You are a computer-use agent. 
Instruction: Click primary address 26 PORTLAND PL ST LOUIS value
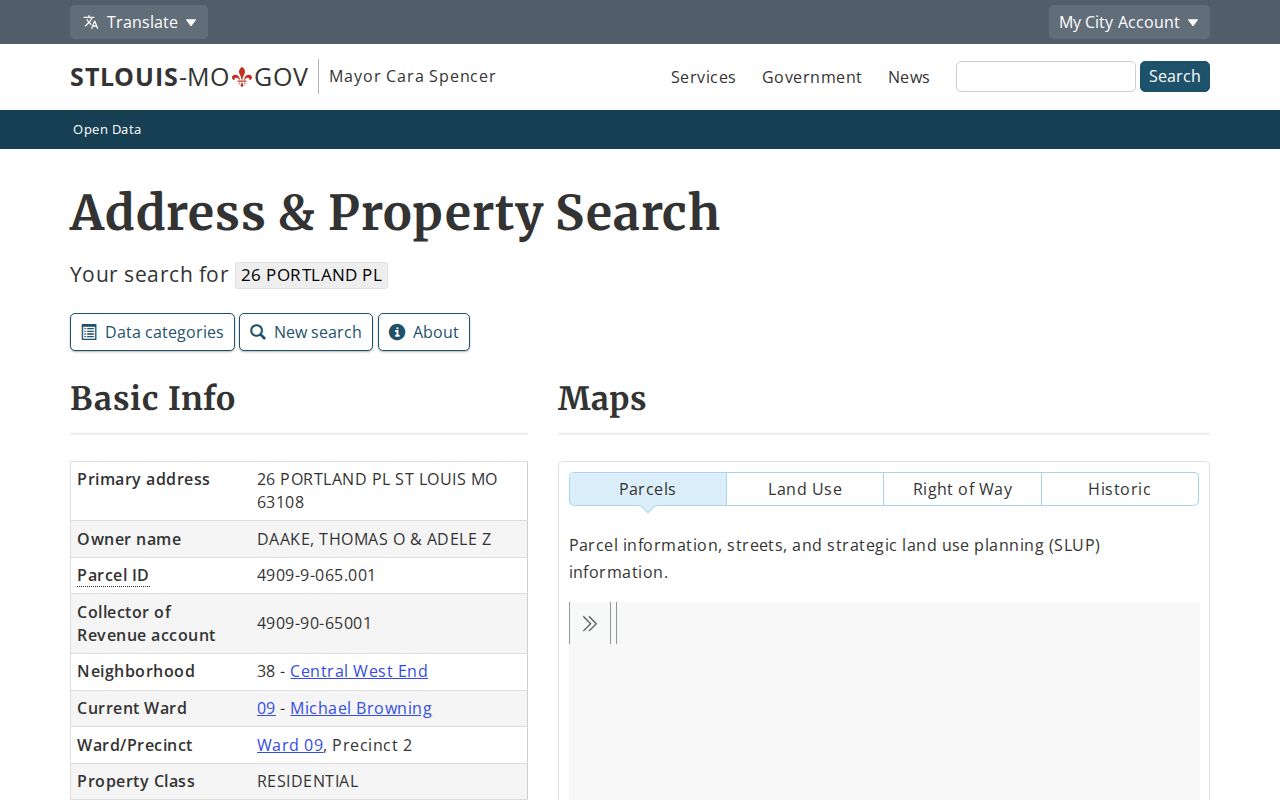pyautogui.click(x=377, y=490)
